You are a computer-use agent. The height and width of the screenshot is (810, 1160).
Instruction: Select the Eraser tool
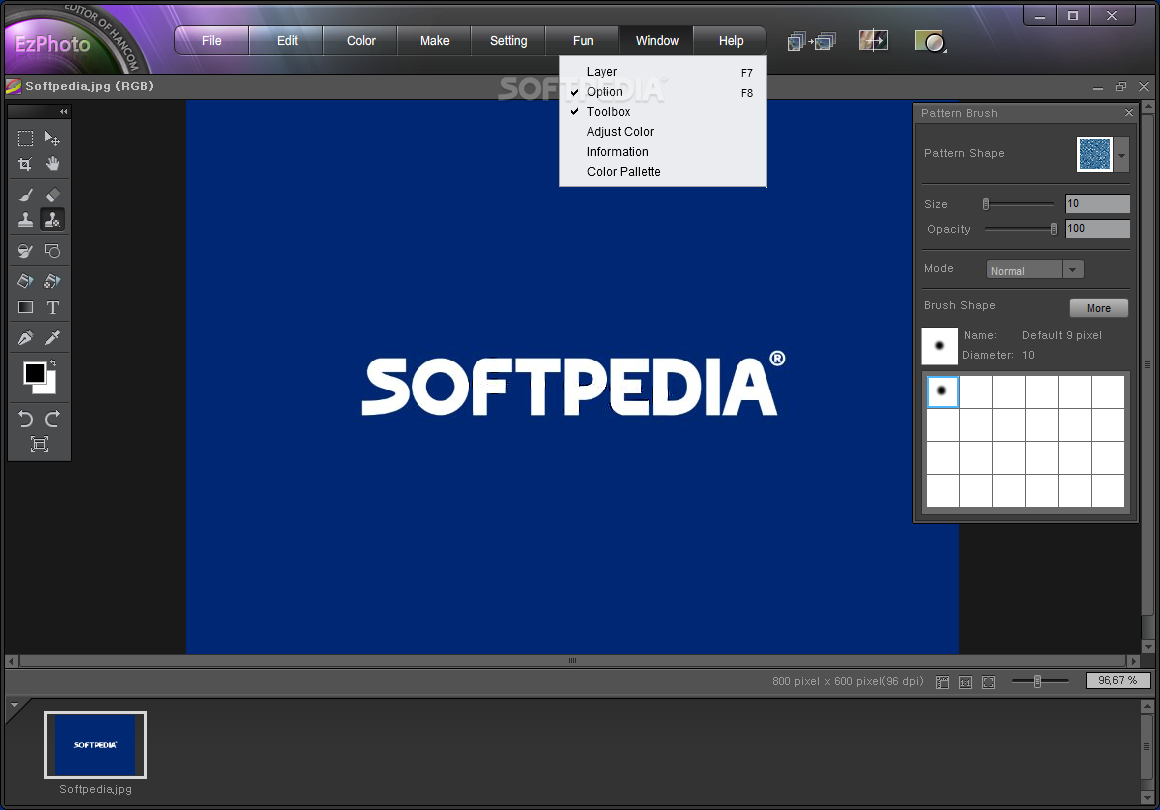[52, 195]
